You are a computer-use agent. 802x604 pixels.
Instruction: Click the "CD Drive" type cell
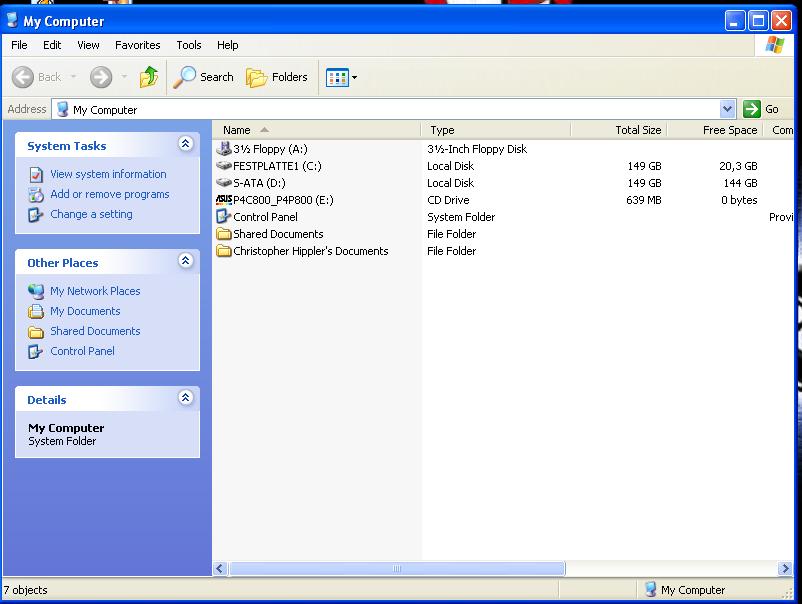click(x=448, y=200)
